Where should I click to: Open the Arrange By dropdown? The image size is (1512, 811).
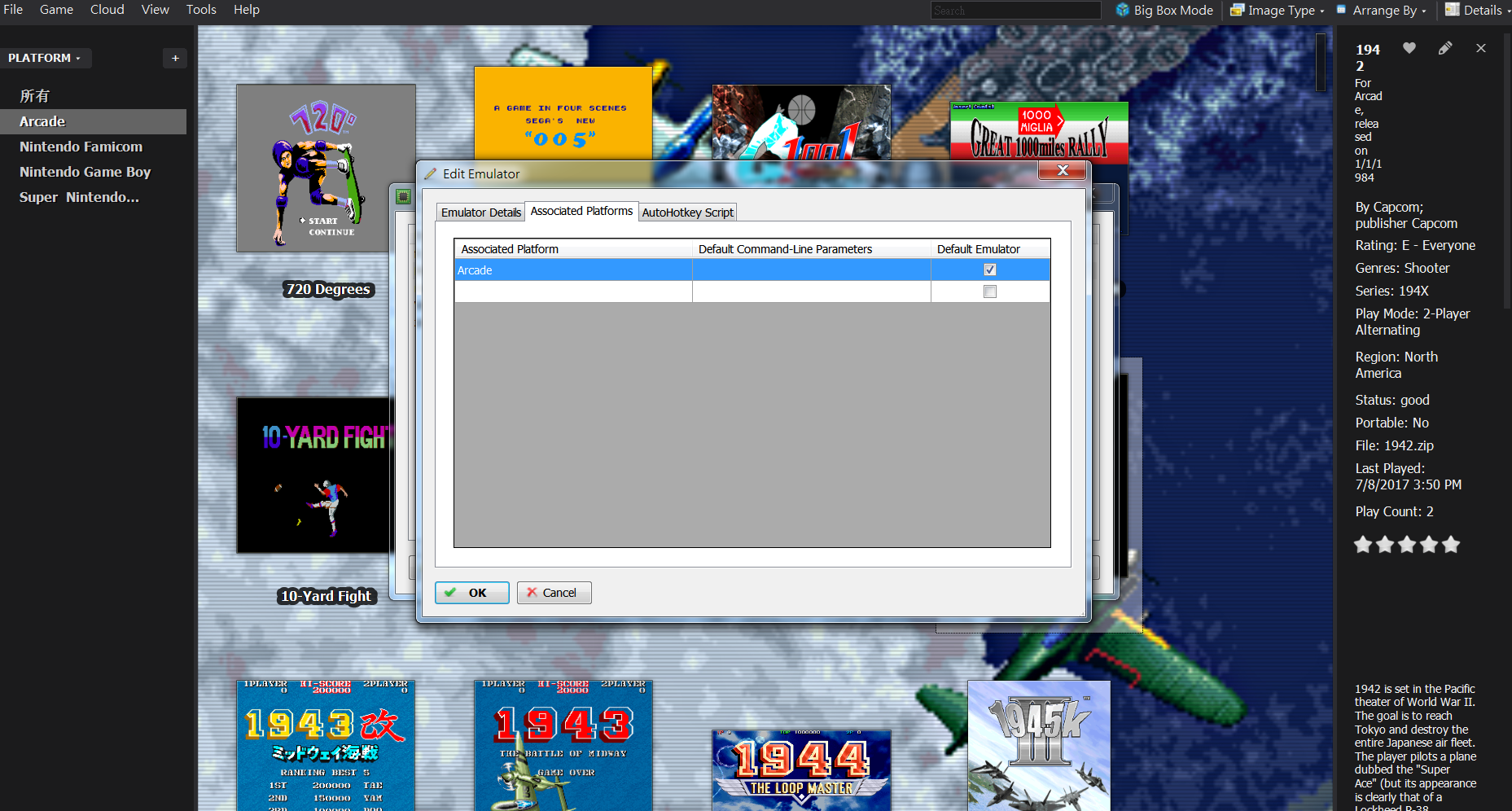click(x=1382, y=10)
